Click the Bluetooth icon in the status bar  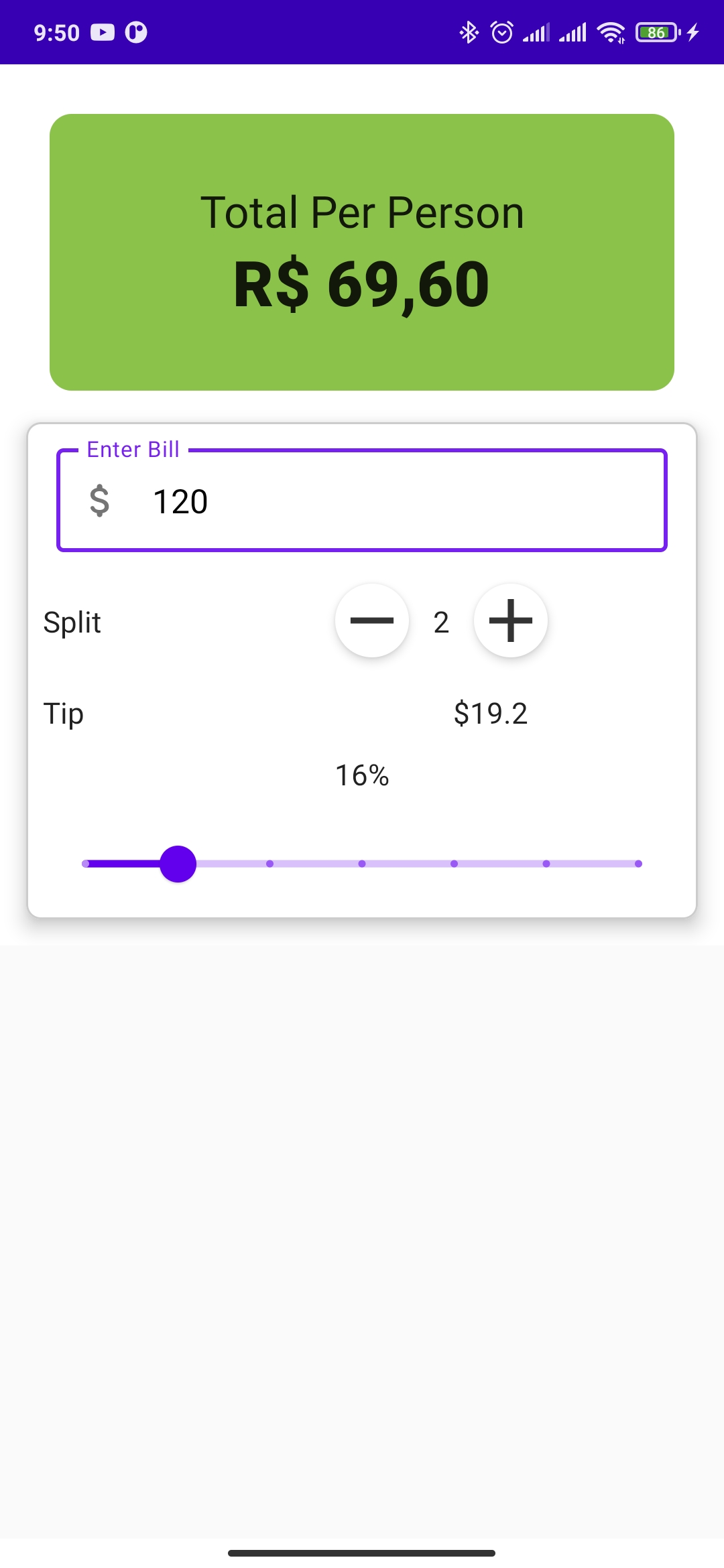[x=469, y=32]
